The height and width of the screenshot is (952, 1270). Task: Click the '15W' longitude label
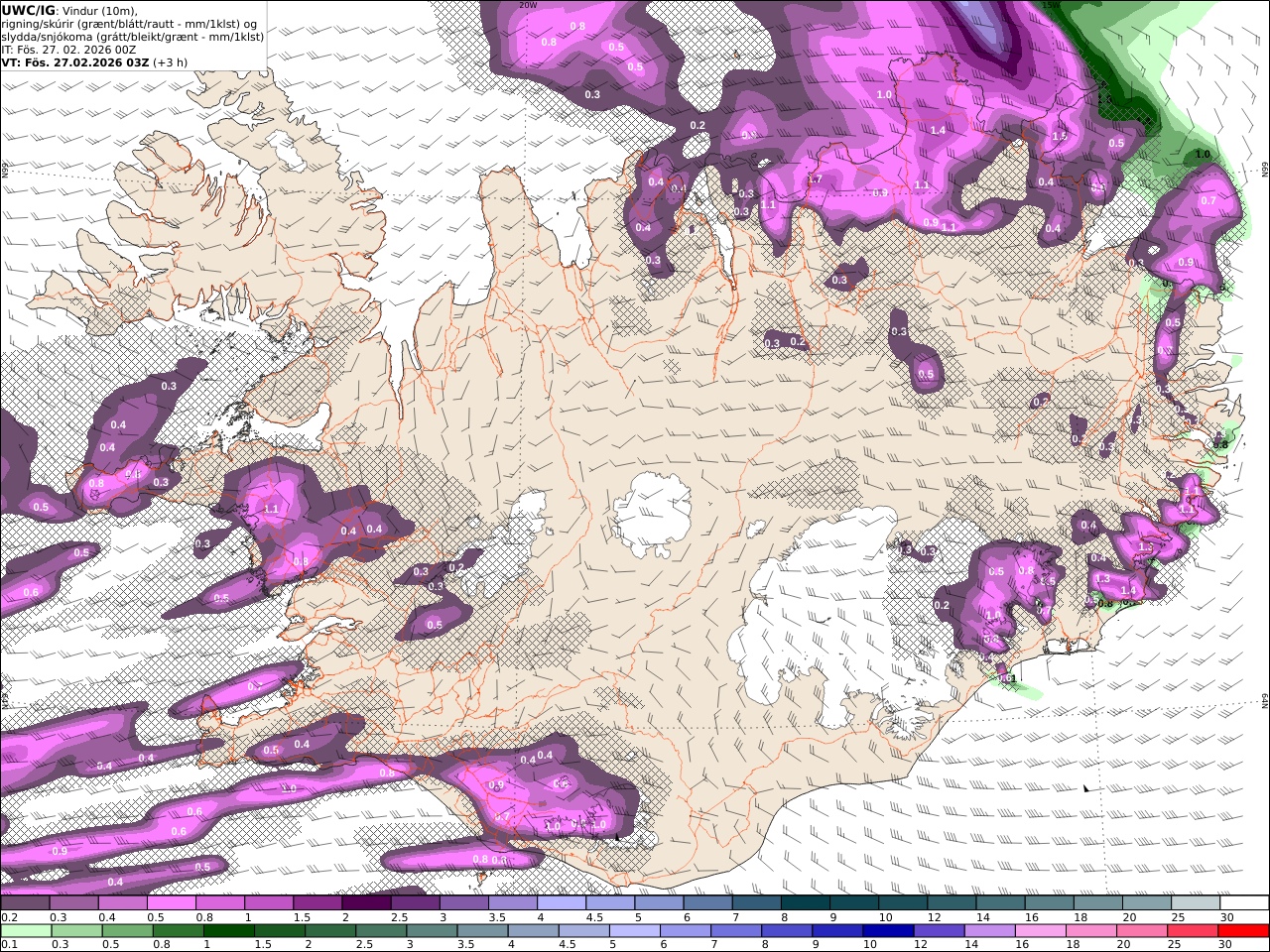tap(1052, 5)
